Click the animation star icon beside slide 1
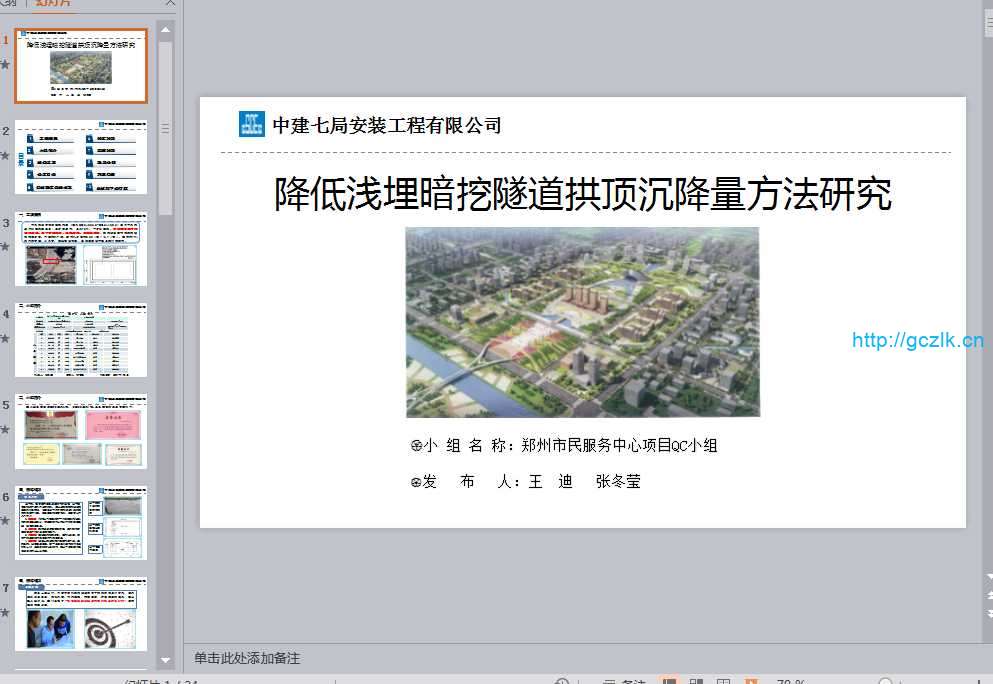 point(5,64)
